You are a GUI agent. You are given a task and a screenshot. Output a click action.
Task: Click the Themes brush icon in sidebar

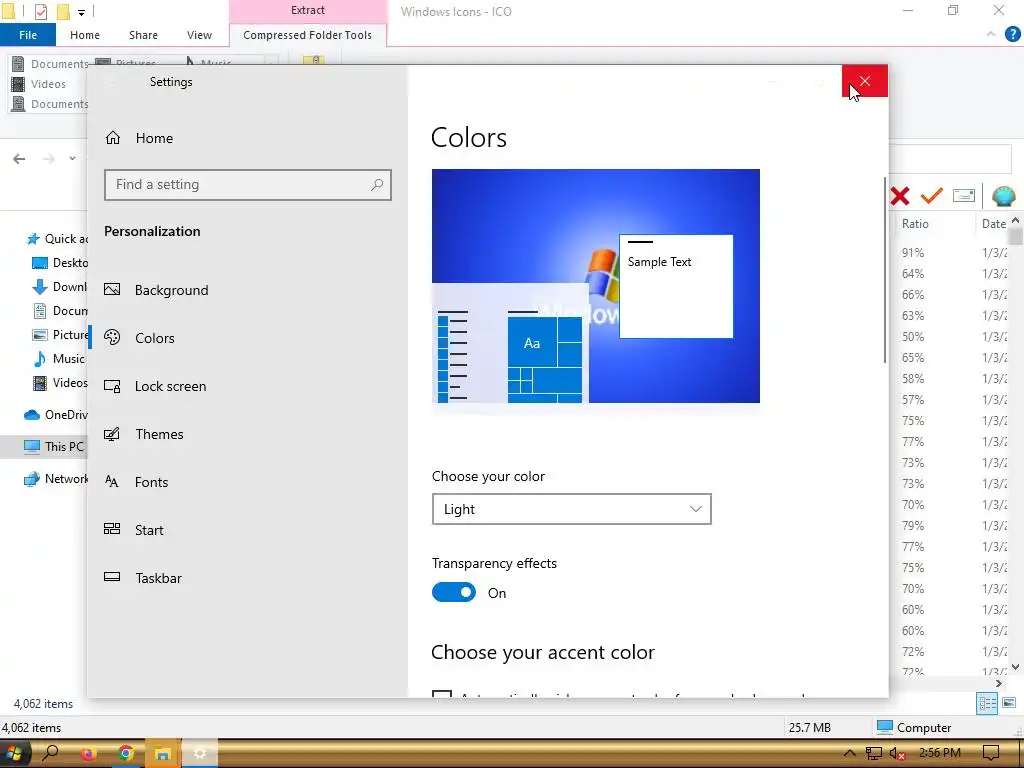pos(112,434)
